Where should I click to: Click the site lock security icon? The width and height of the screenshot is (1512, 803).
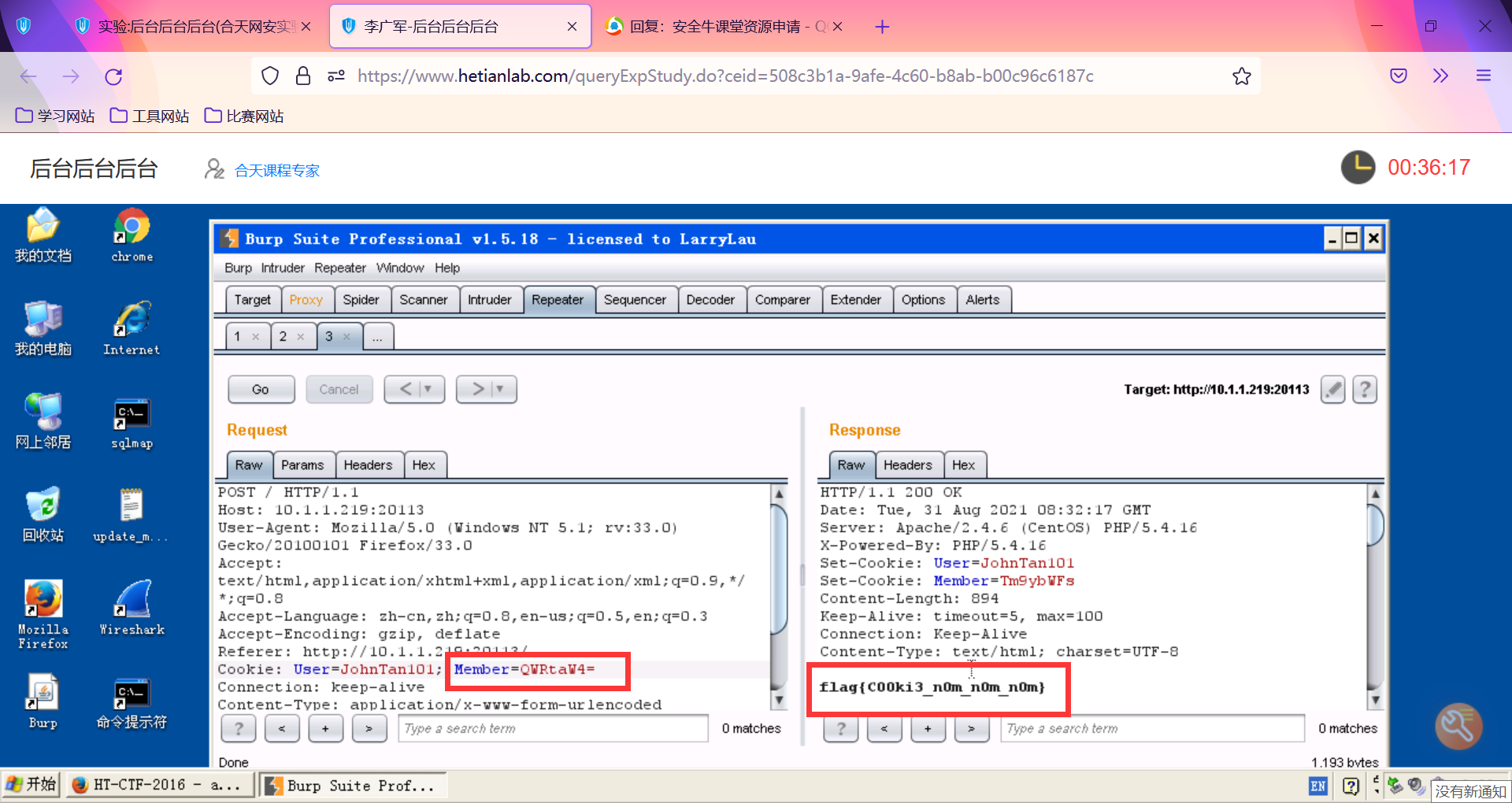pos(303,76)
